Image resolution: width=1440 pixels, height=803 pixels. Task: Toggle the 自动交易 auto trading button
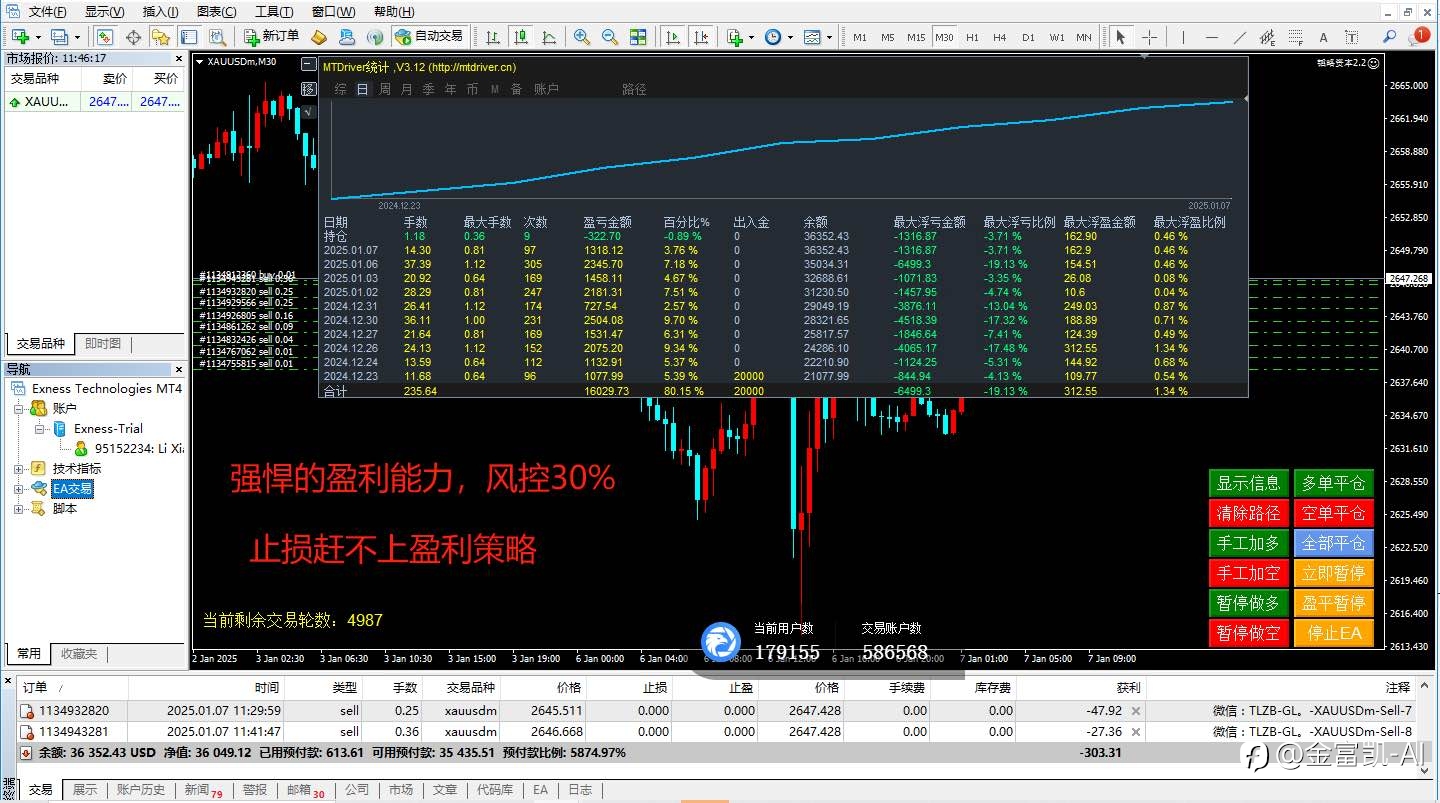[x=429, y=37]
